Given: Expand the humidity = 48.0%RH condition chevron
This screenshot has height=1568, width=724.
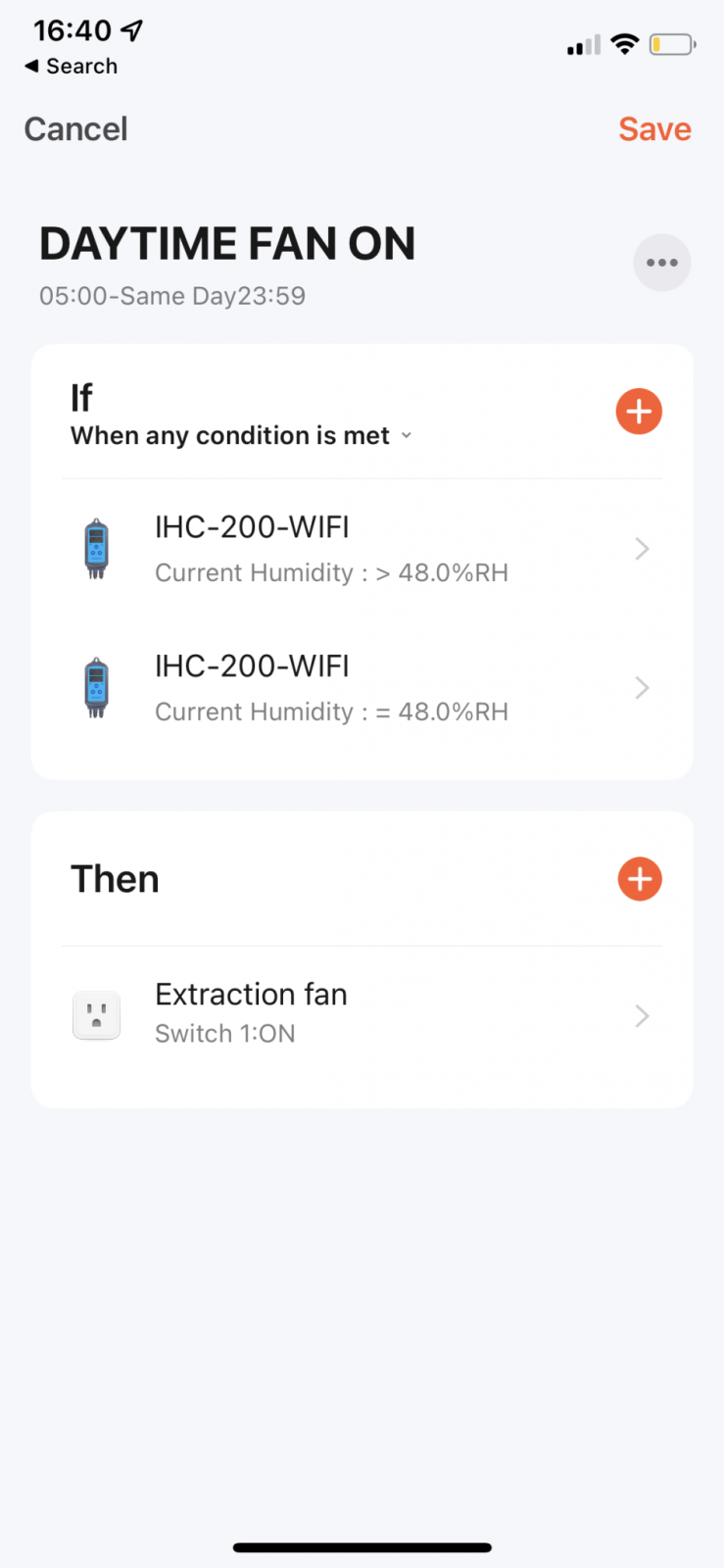Looking at the screenshot, I should point(642,688).
